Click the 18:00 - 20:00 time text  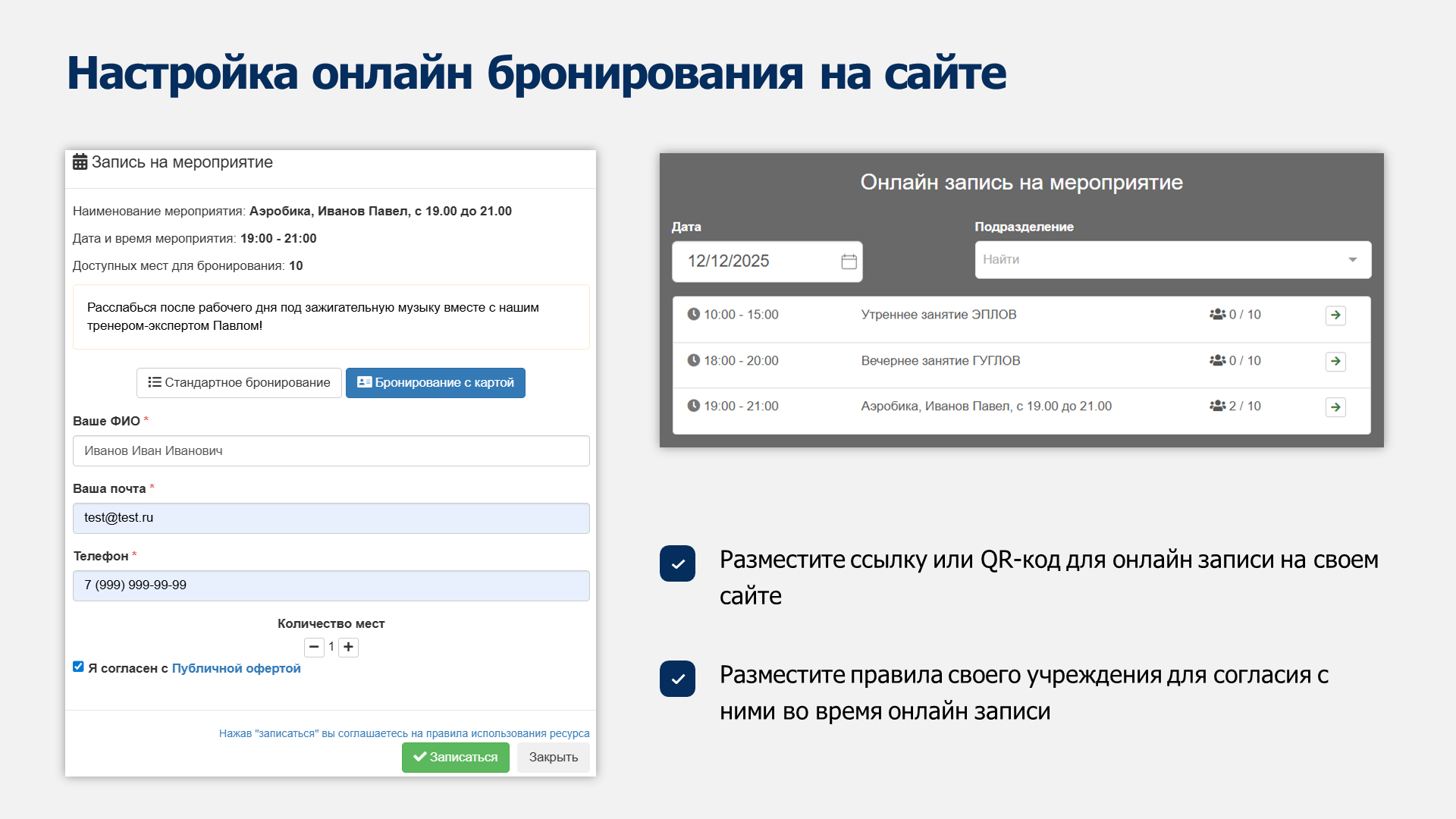point(741,361)
